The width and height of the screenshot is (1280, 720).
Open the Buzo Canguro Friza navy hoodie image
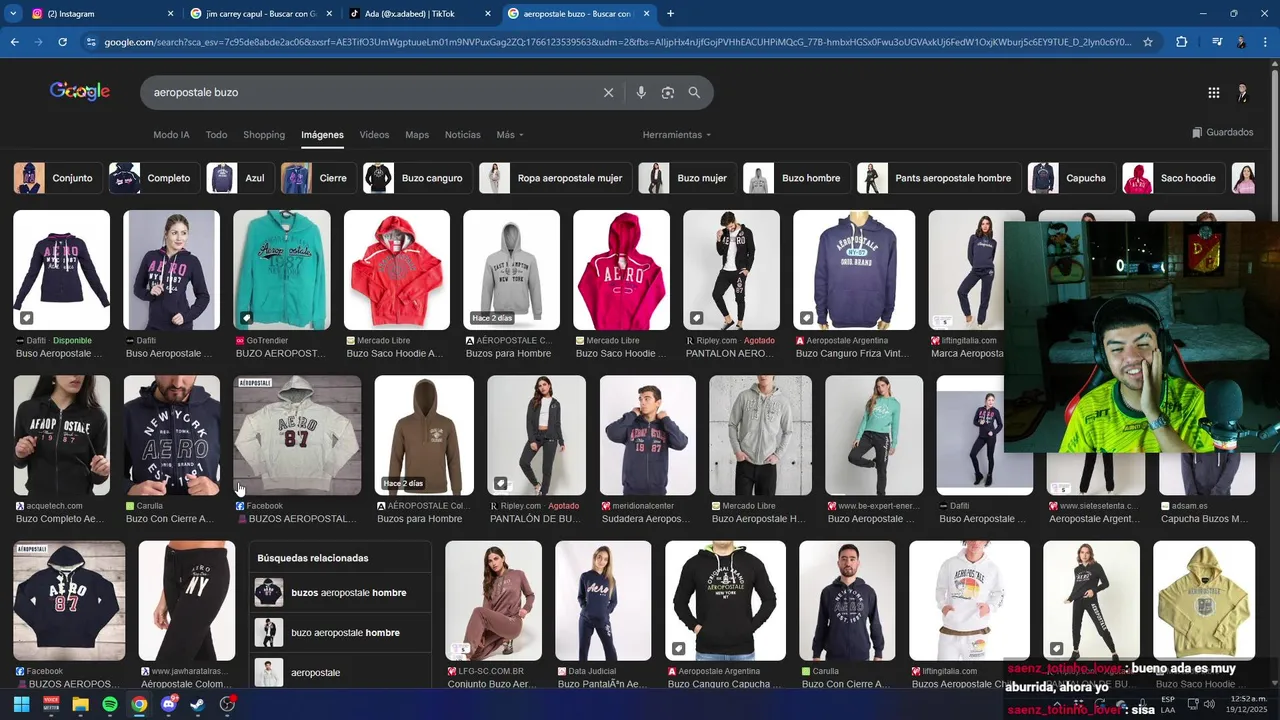[854, 270]
